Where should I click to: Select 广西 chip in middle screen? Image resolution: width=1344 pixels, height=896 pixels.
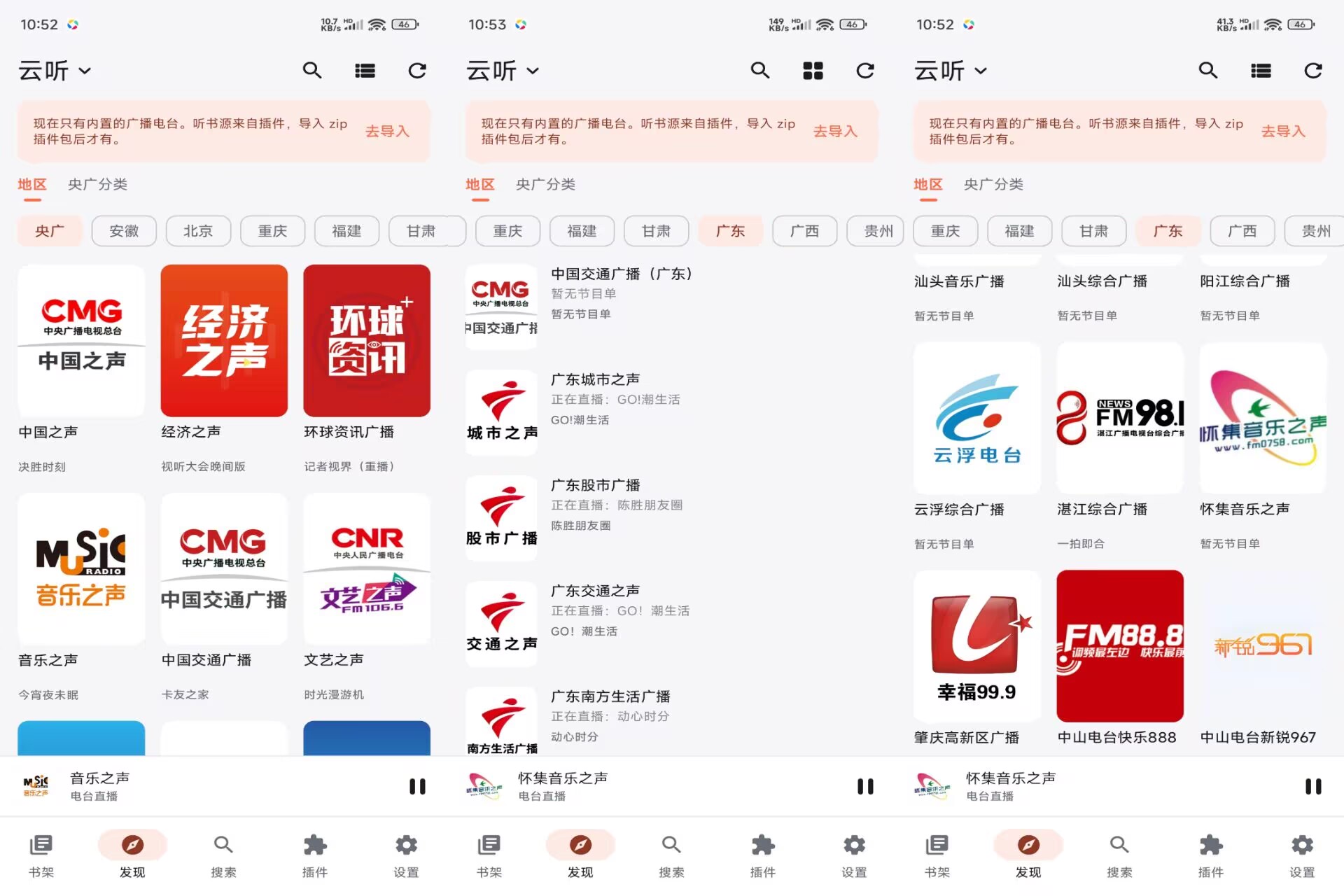[804, 231]
